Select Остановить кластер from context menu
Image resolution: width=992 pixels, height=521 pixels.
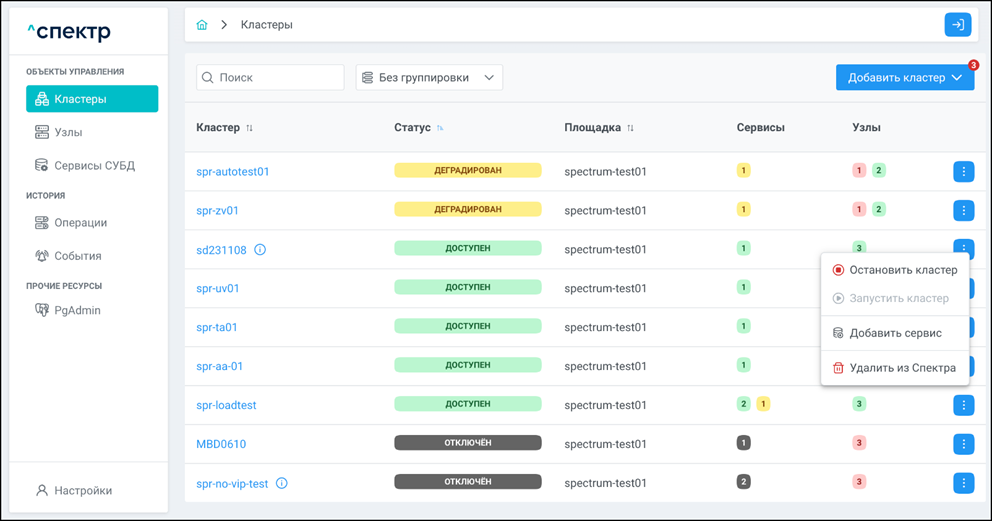pos(895,270)
